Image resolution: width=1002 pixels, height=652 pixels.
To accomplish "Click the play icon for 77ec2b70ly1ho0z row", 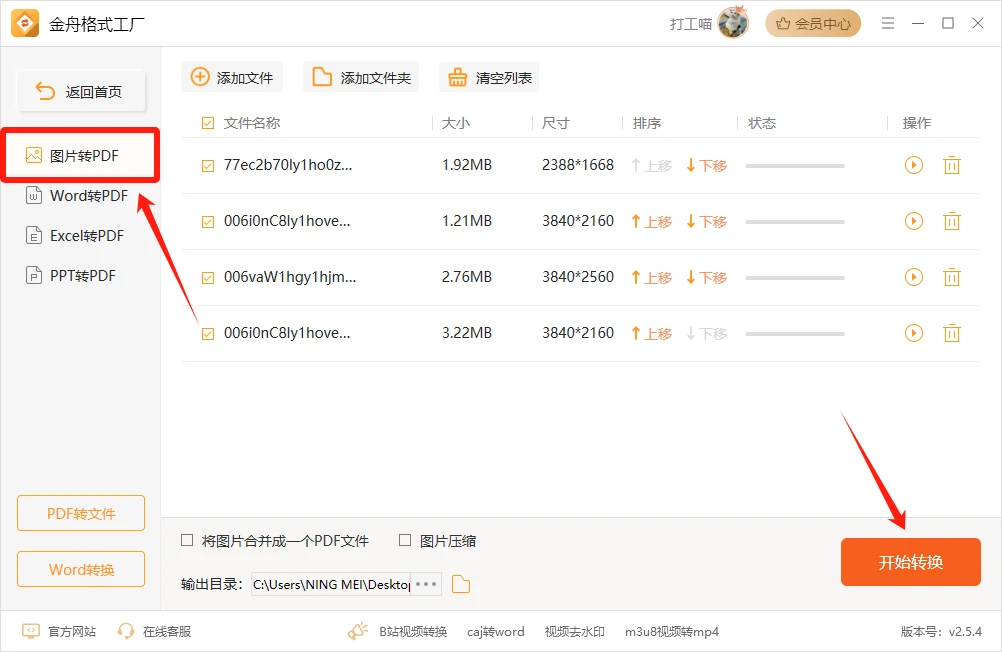I will tap(914, 165).
